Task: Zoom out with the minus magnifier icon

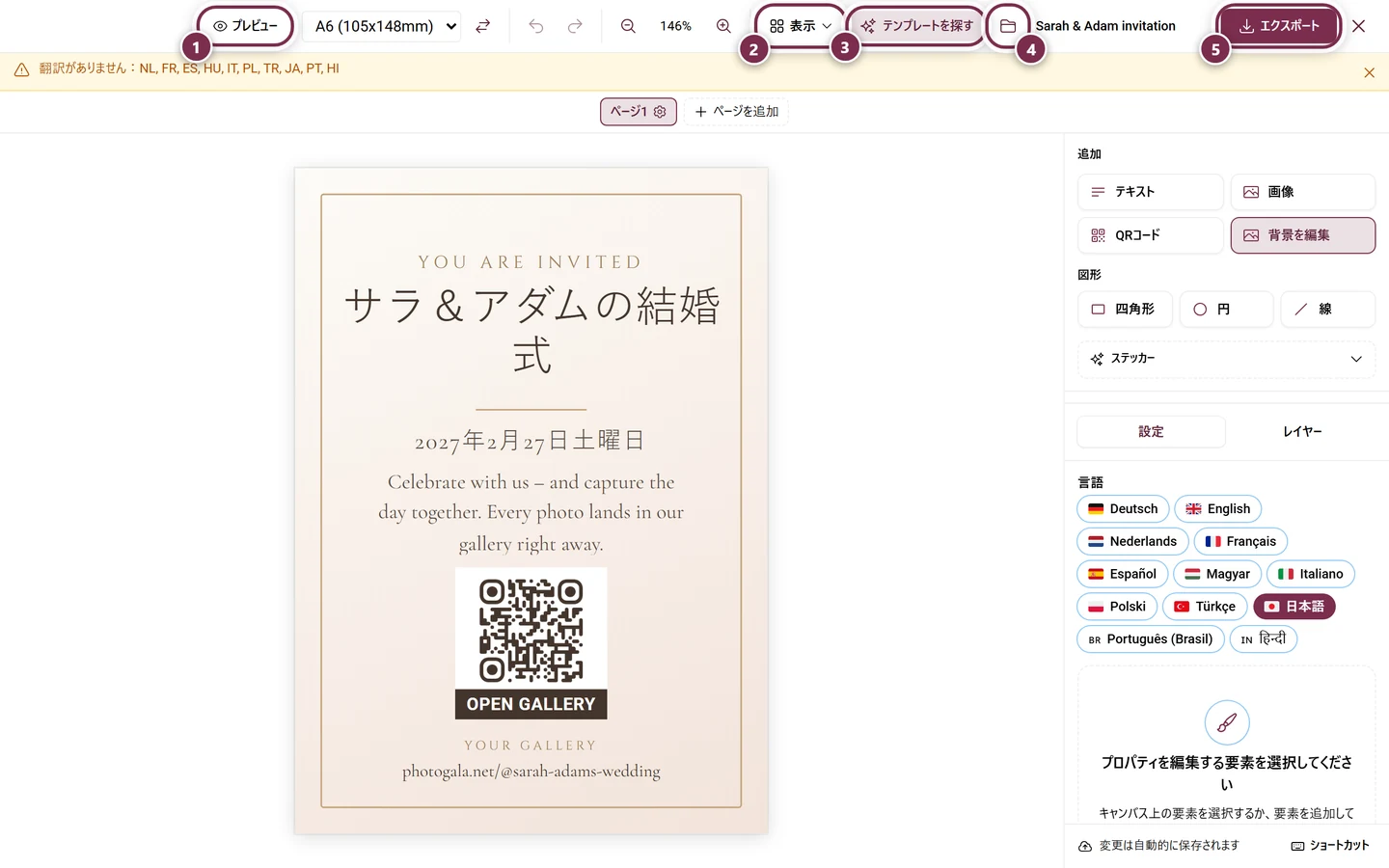Action: pos(628,26)
